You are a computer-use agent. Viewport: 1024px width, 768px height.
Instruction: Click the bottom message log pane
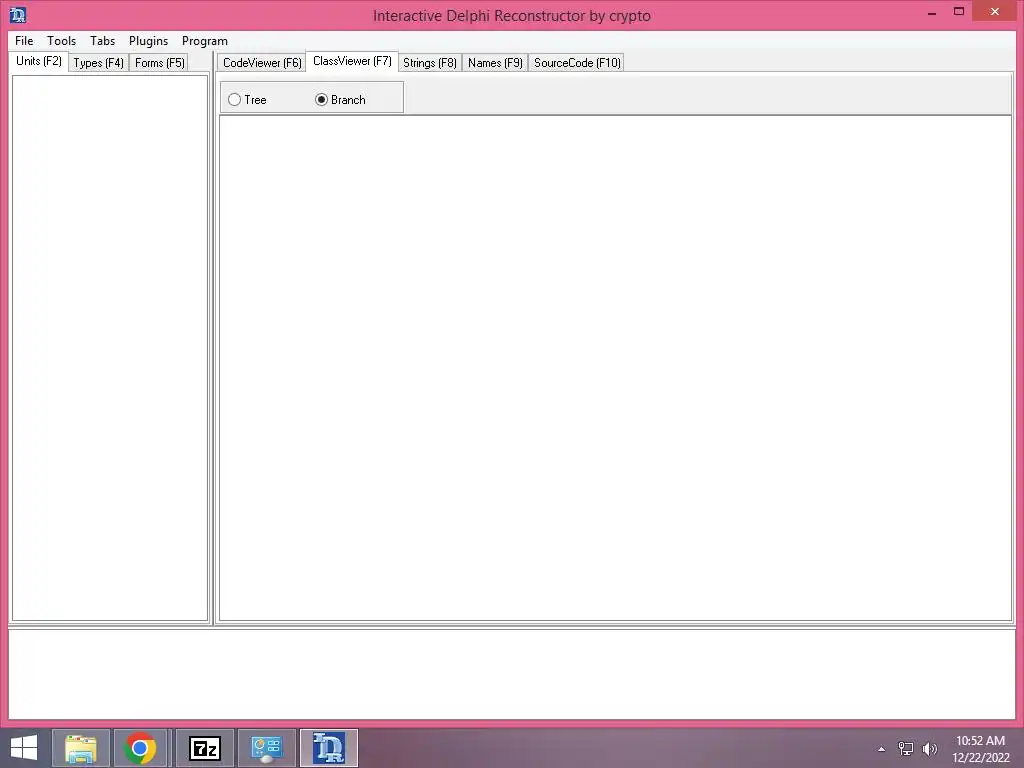click(x=512, y=674)
